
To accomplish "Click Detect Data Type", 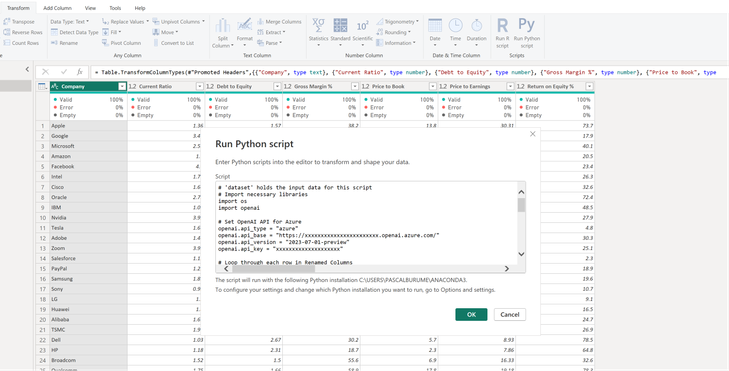I will [x=74, y=32].
